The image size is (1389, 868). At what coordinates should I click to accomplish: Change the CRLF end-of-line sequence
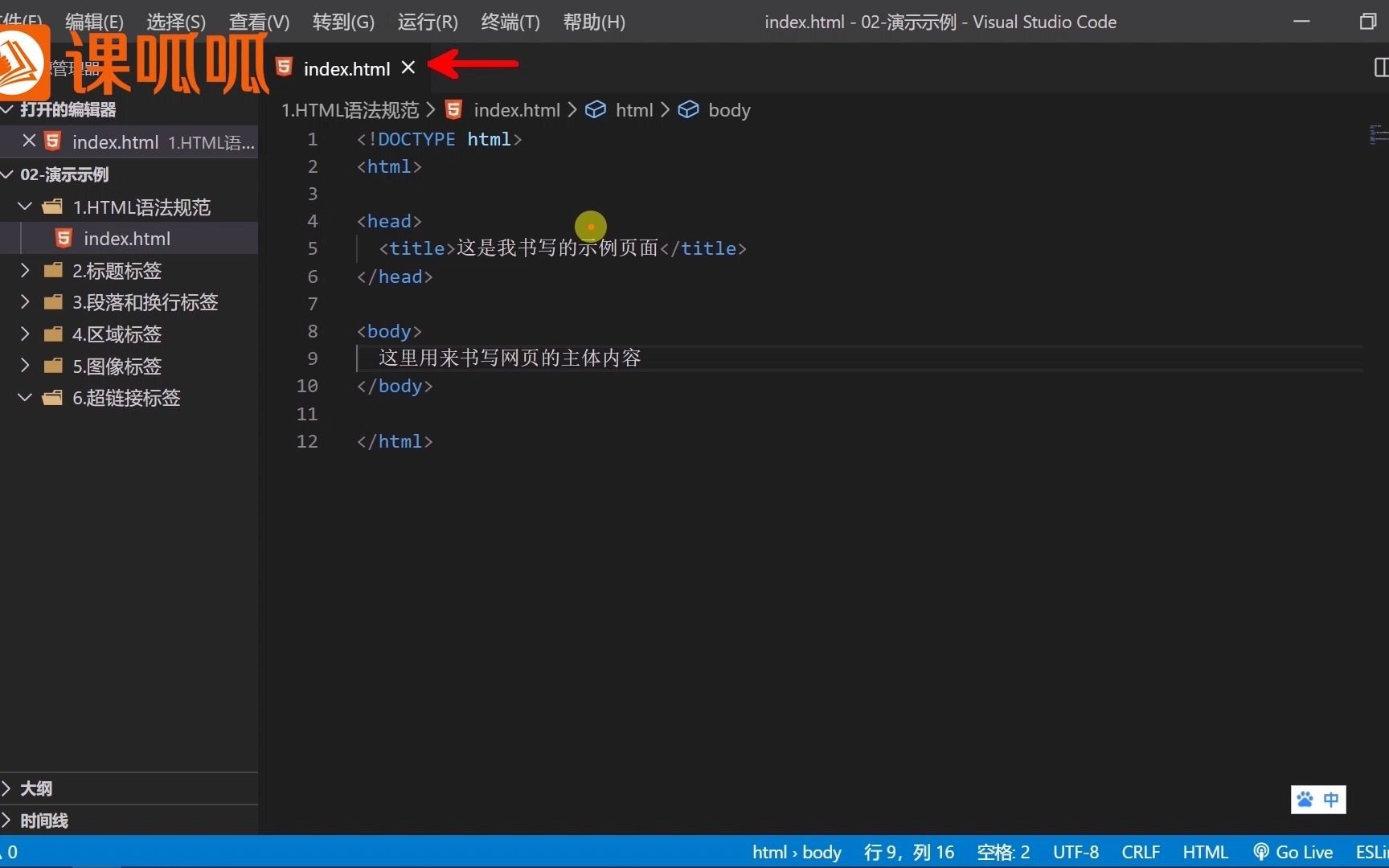(1141, 852)
